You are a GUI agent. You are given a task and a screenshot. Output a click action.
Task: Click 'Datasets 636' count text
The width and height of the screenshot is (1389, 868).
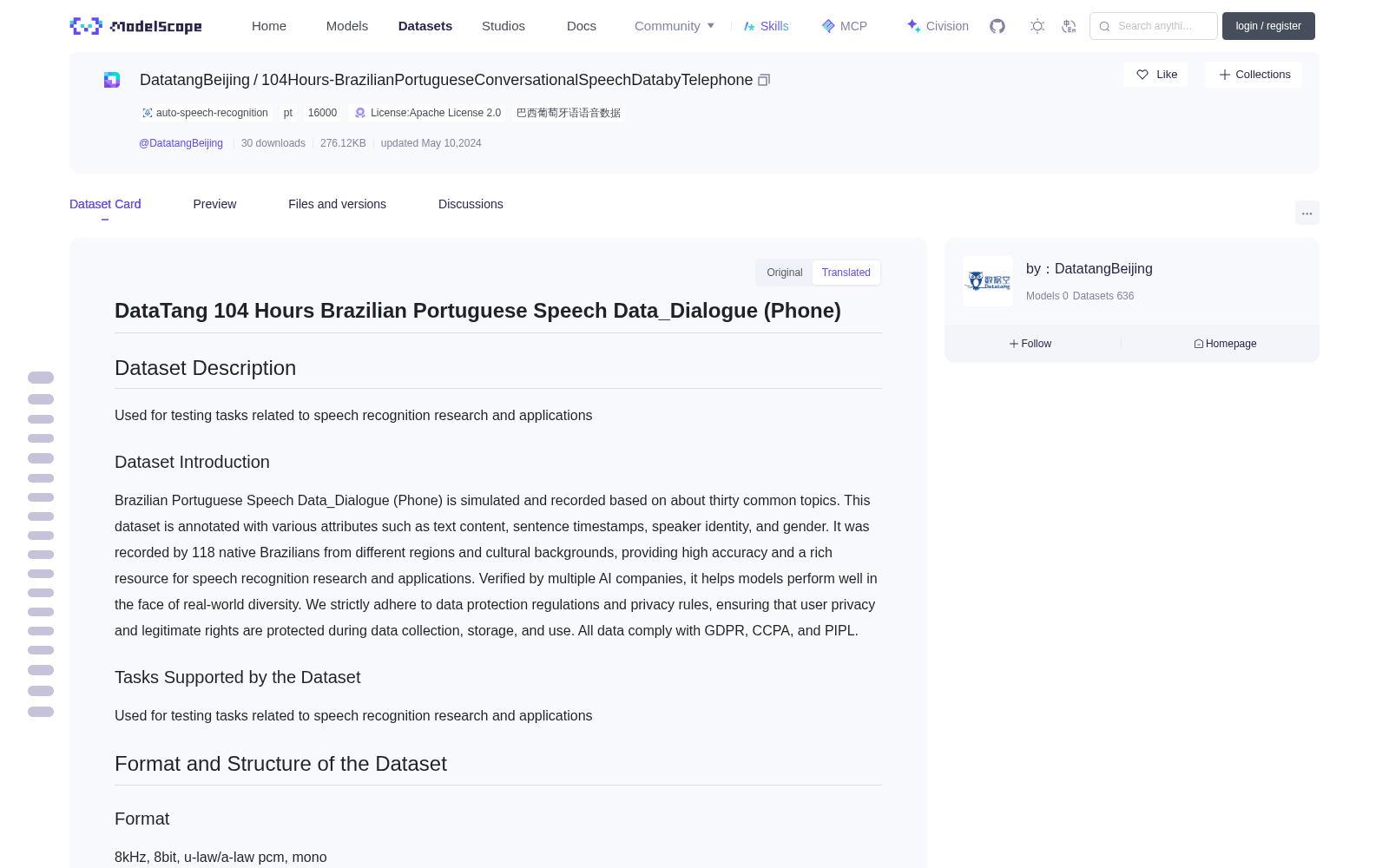(1103, 296)
